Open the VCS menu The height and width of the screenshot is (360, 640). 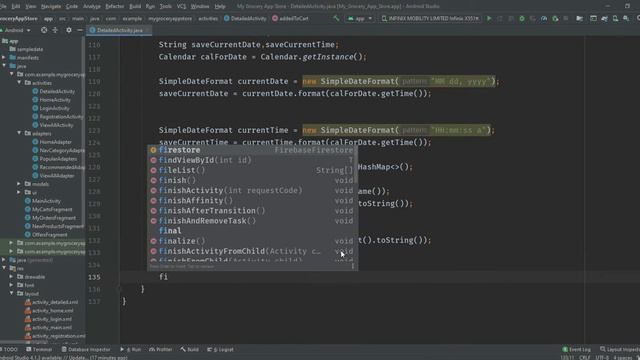(x=181, y=7)
